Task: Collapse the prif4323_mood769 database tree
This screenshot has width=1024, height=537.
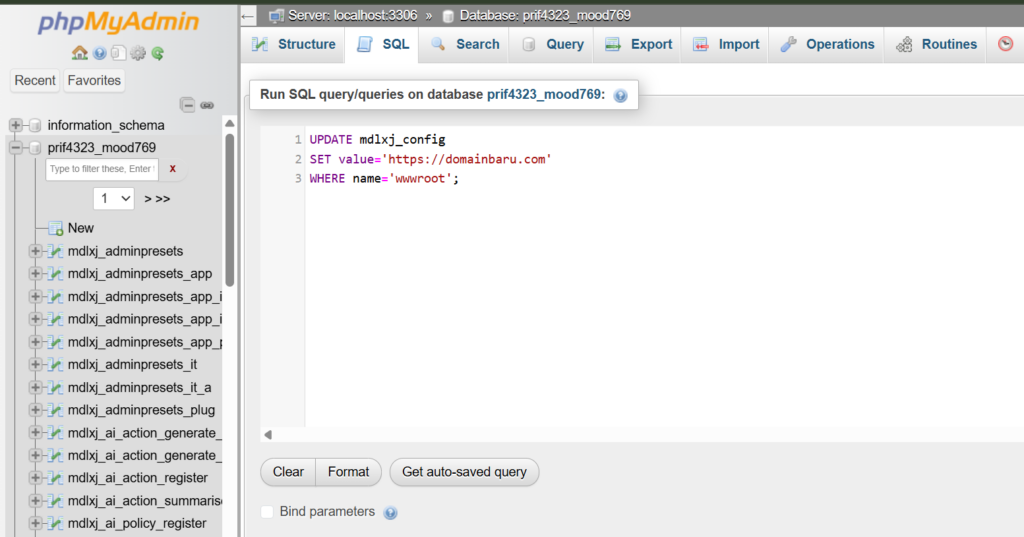Action: click(x=16, y=148)
